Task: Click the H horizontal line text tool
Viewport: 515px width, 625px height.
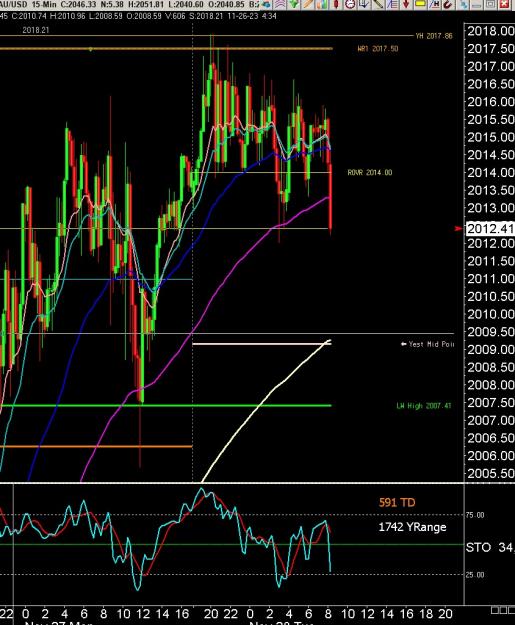Action: 434,4
